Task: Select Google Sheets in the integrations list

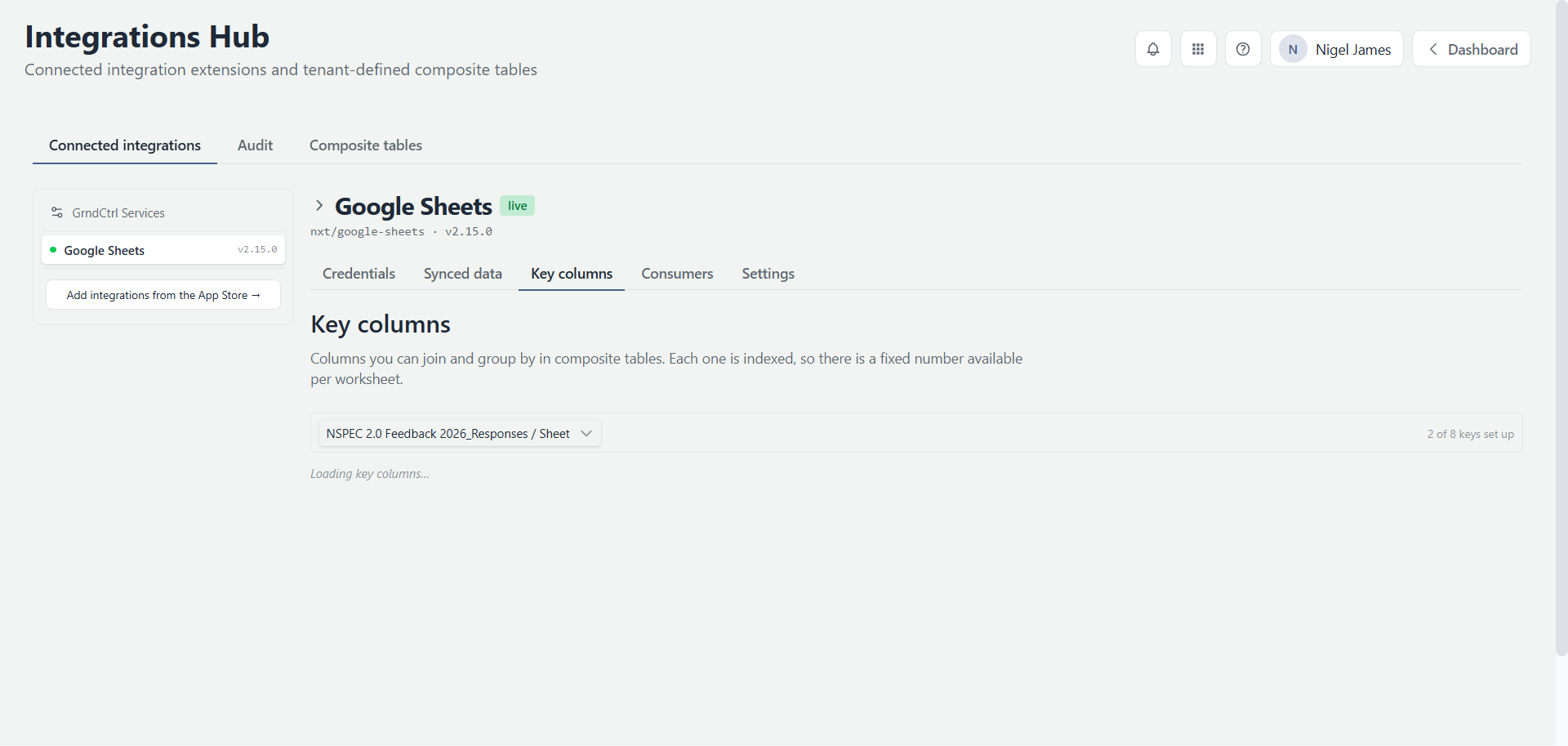Action: [x=163, y=250]
